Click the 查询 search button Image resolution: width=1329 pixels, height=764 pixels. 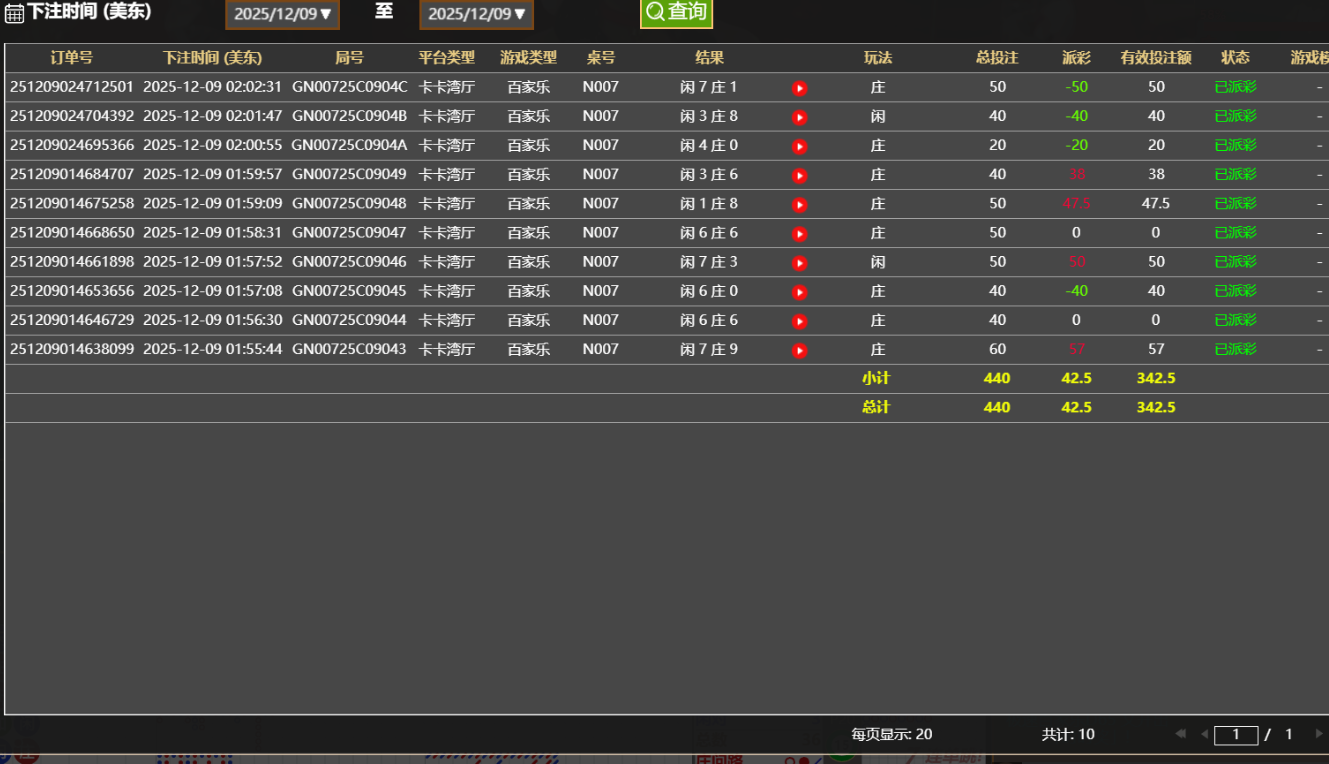[676, 13]
